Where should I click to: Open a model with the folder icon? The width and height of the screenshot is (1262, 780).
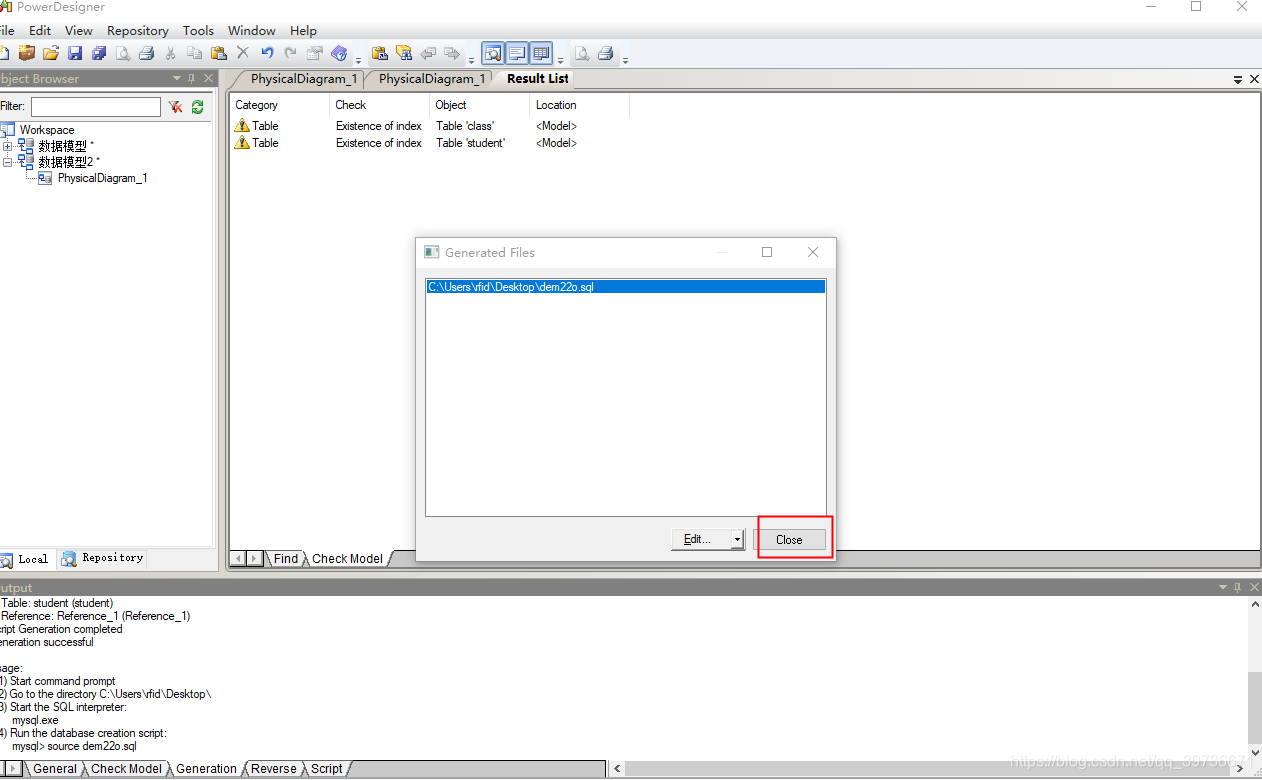[51, 53]
